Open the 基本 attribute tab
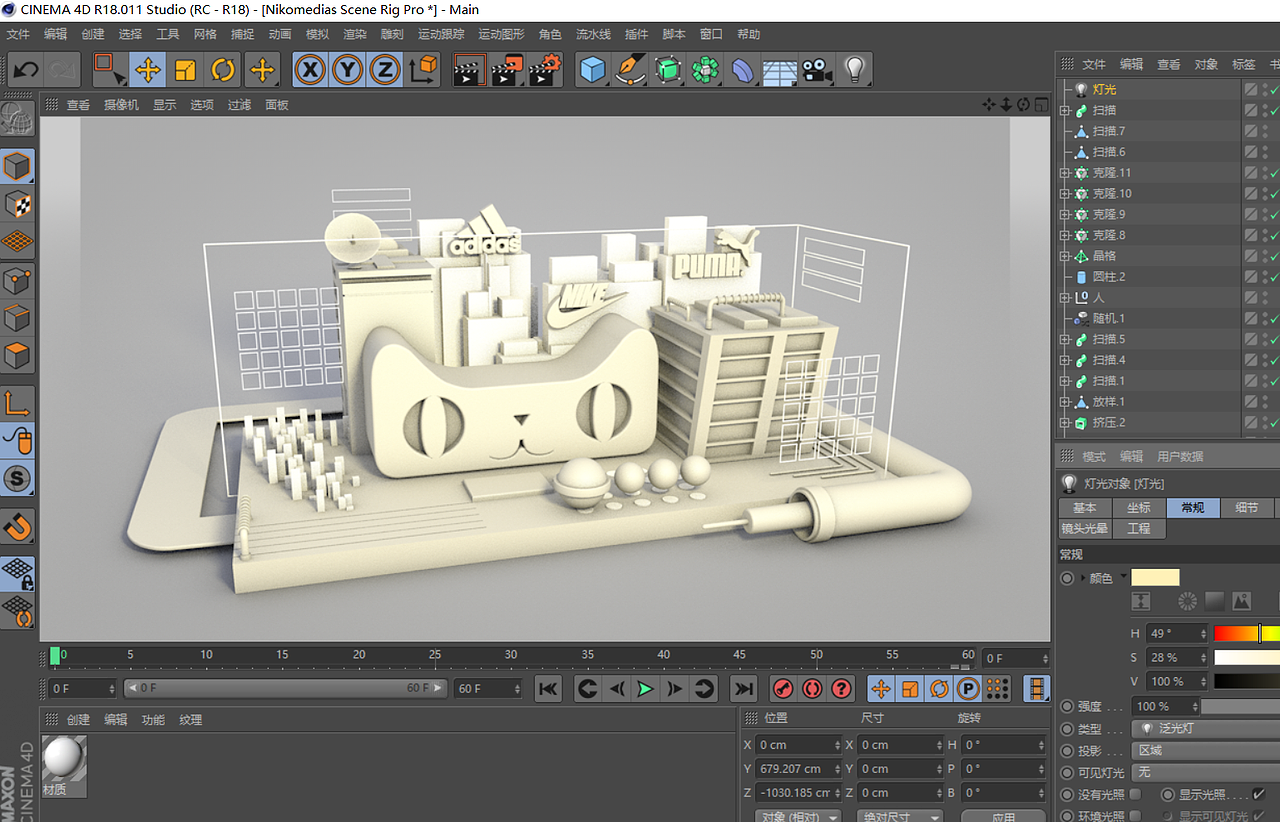Screen dimensions: 1280x822 click(x=1085, y=507)
